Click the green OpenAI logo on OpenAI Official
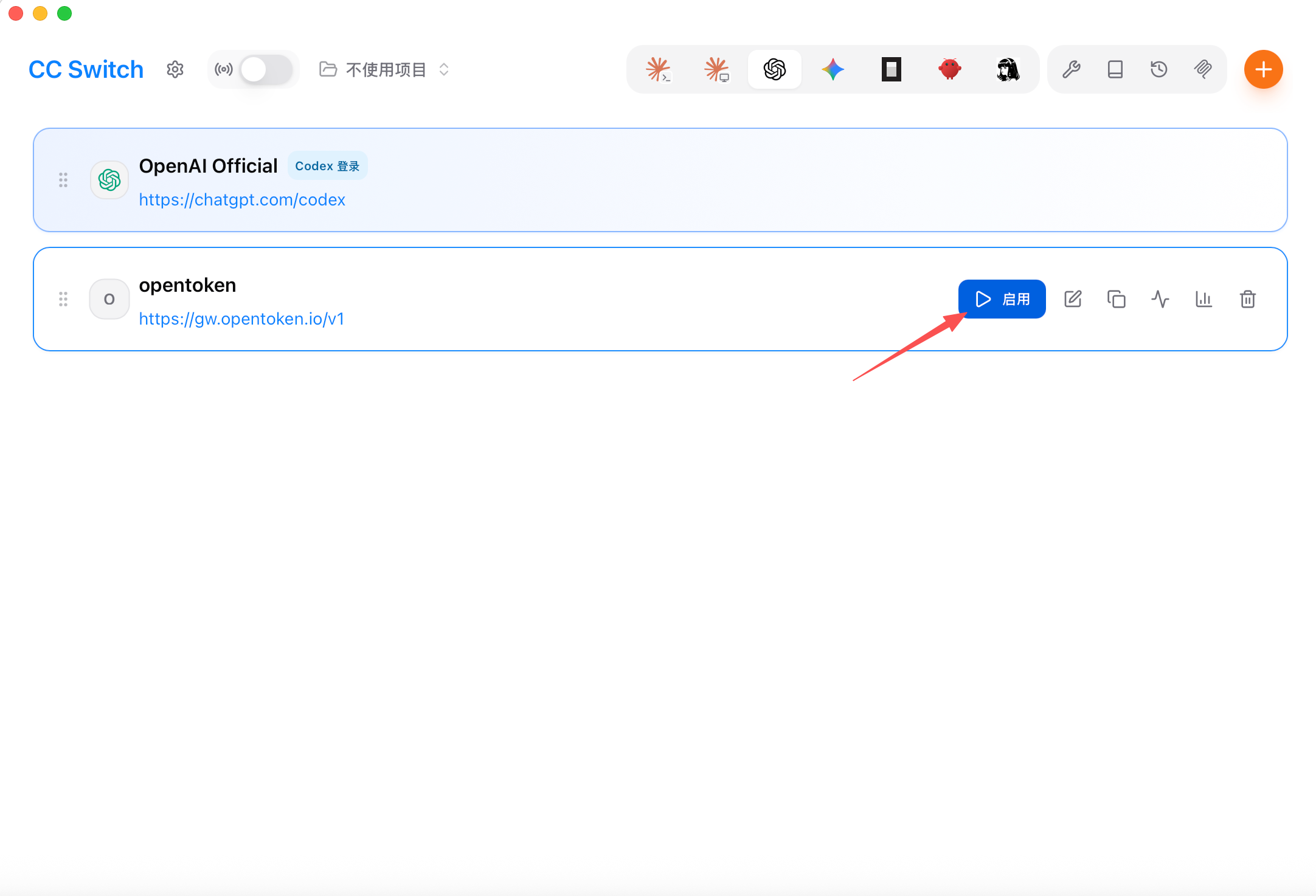1316x896 pixels. click(109, 180)
